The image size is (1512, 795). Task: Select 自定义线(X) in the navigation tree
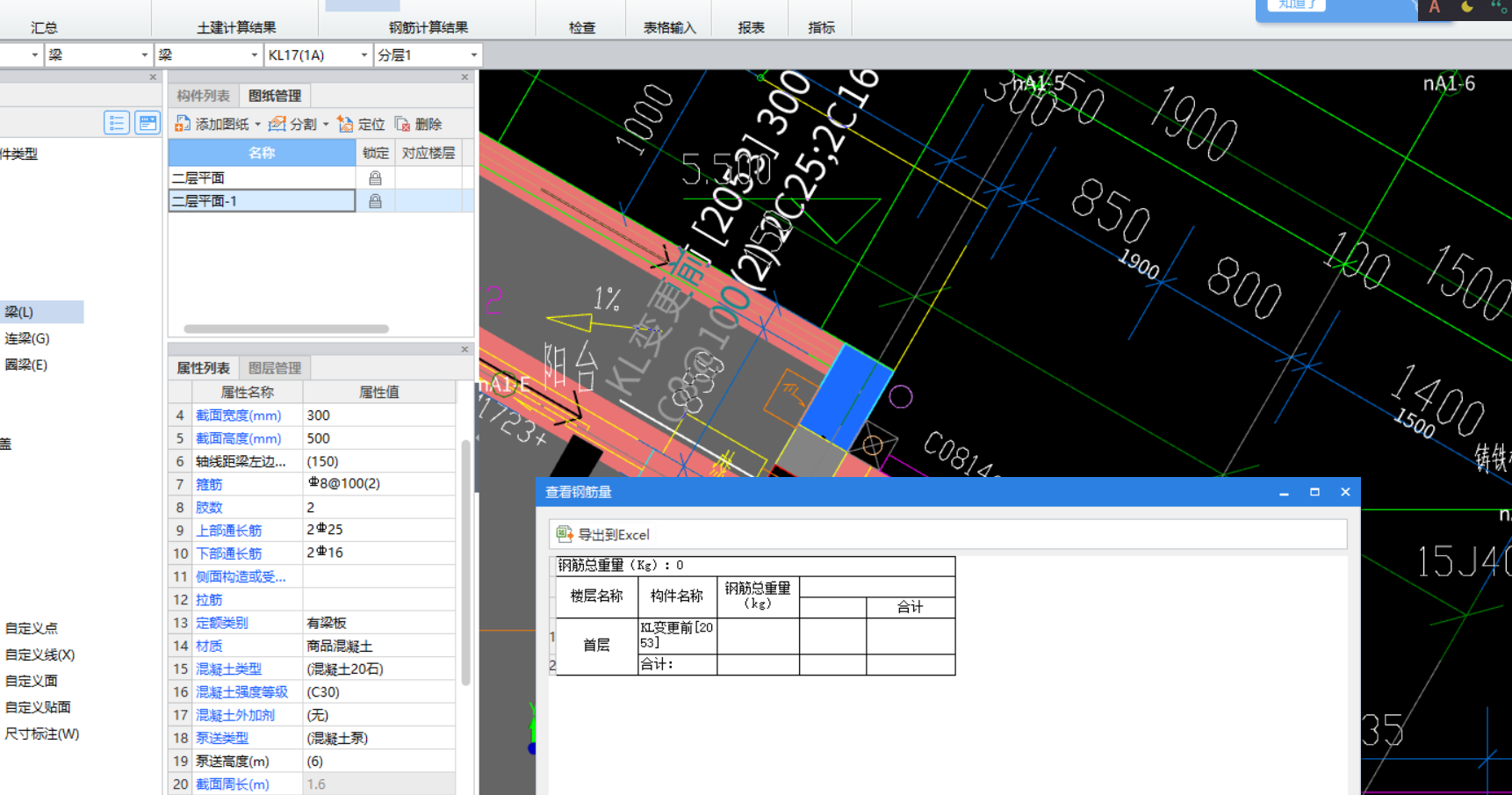(40, 654)
